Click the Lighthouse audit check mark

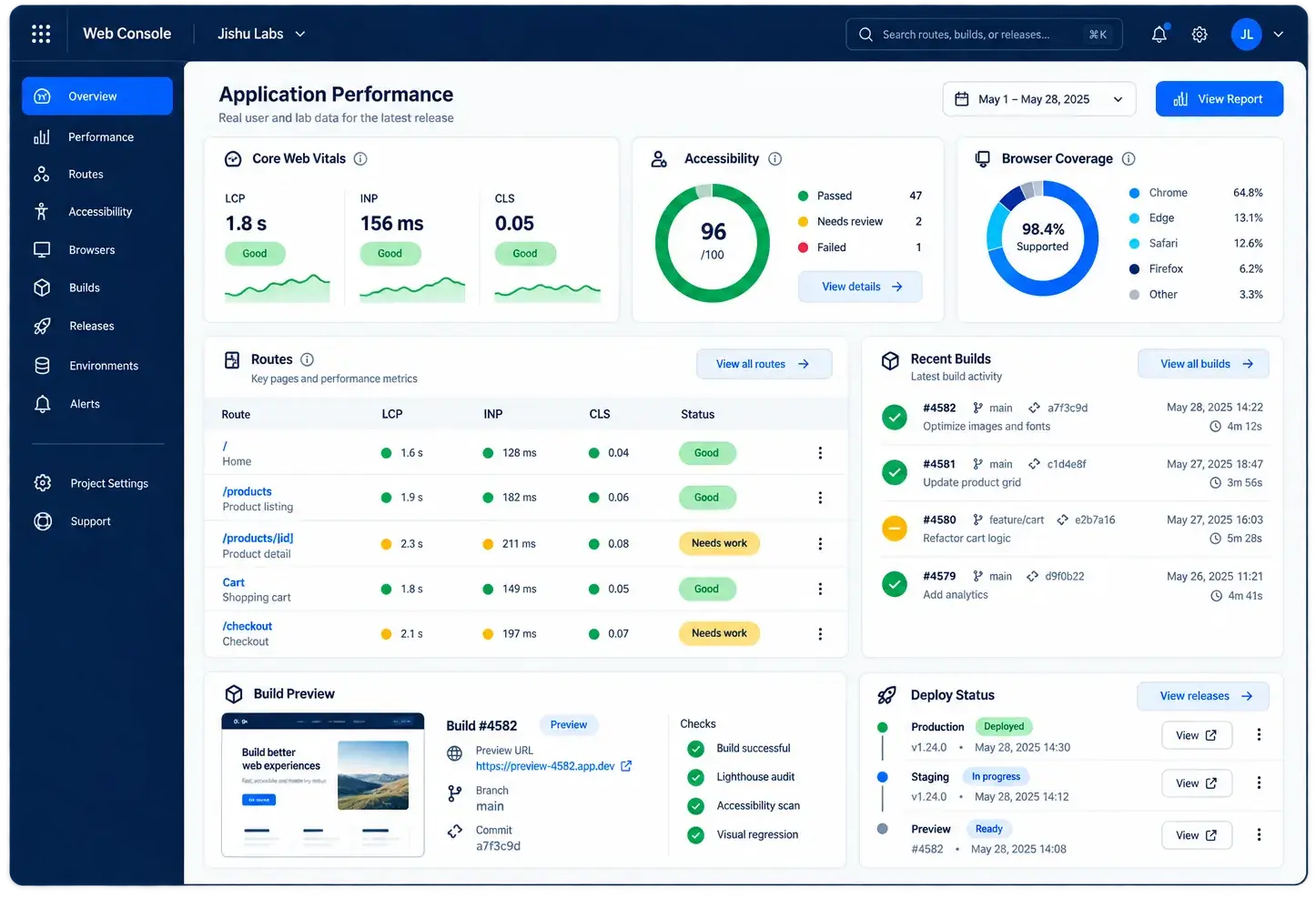coord(696,778)
